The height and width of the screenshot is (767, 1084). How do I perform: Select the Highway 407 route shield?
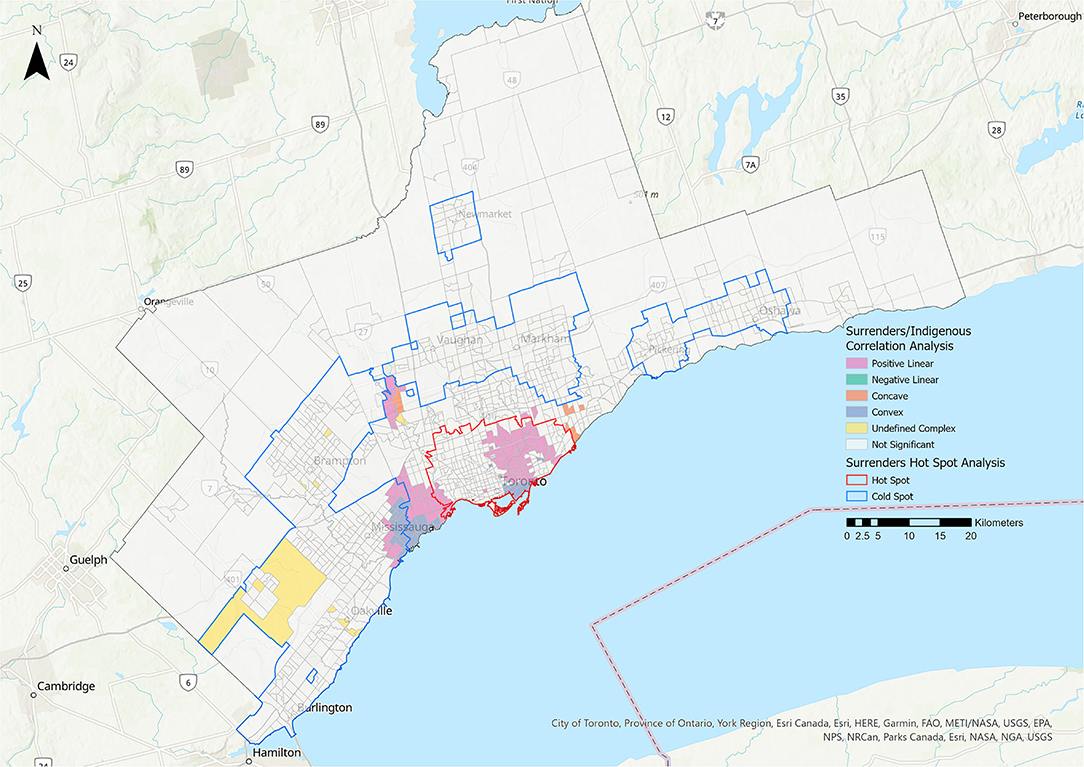(657, 284)
